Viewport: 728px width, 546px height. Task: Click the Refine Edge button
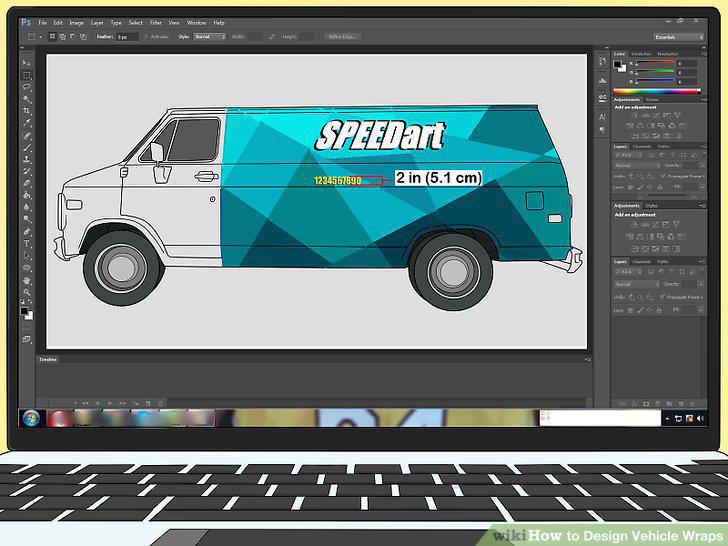tap(342, 37)
